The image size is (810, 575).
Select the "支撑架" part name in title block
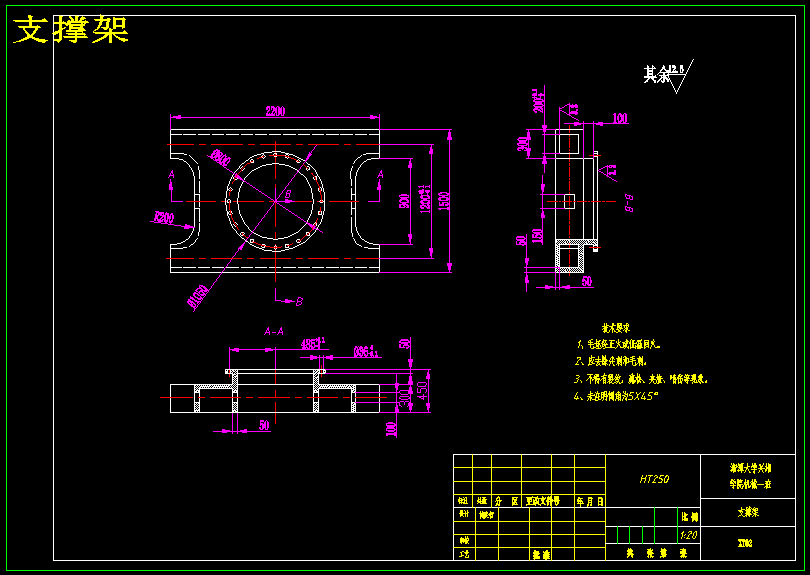(748, 512)
